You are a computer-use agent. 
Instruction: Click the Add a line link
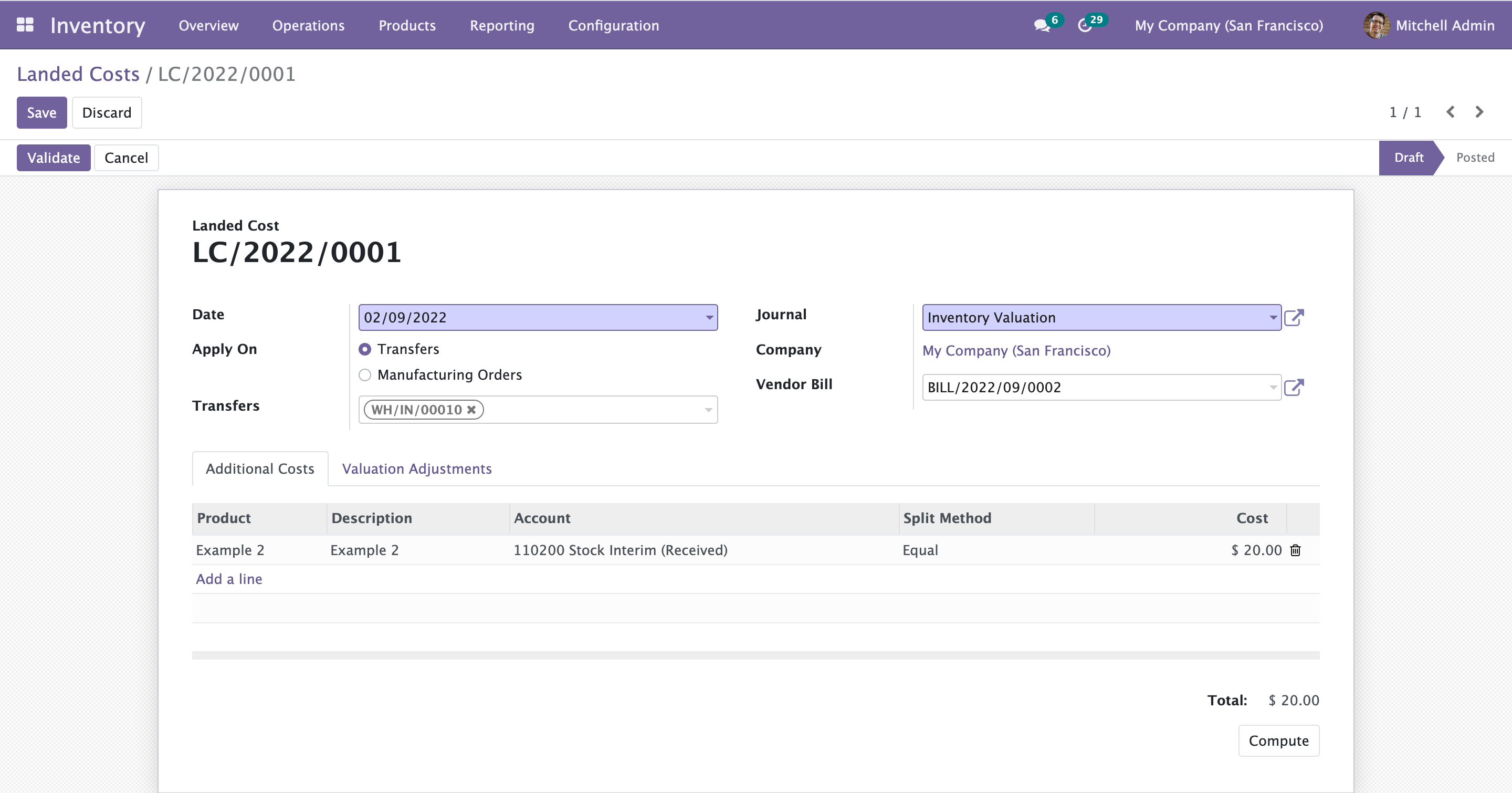[x=229, y=579]
